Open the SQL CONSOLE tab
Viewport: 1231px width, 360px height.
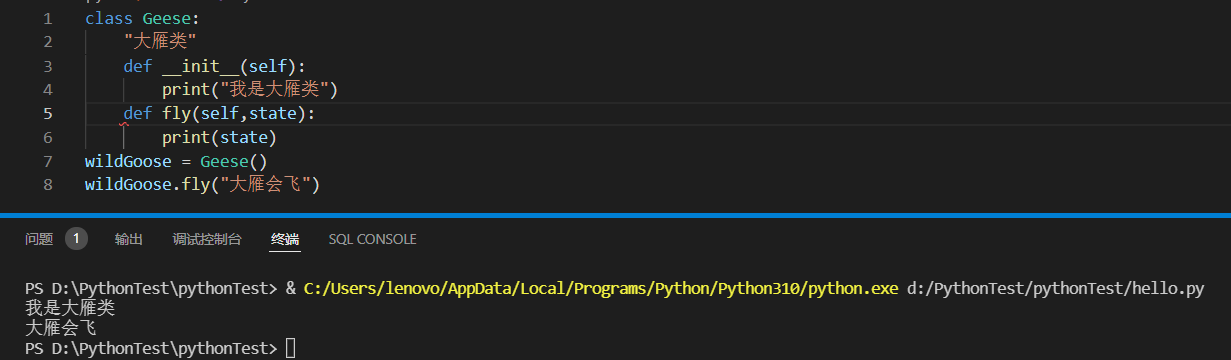coord(372,239)
